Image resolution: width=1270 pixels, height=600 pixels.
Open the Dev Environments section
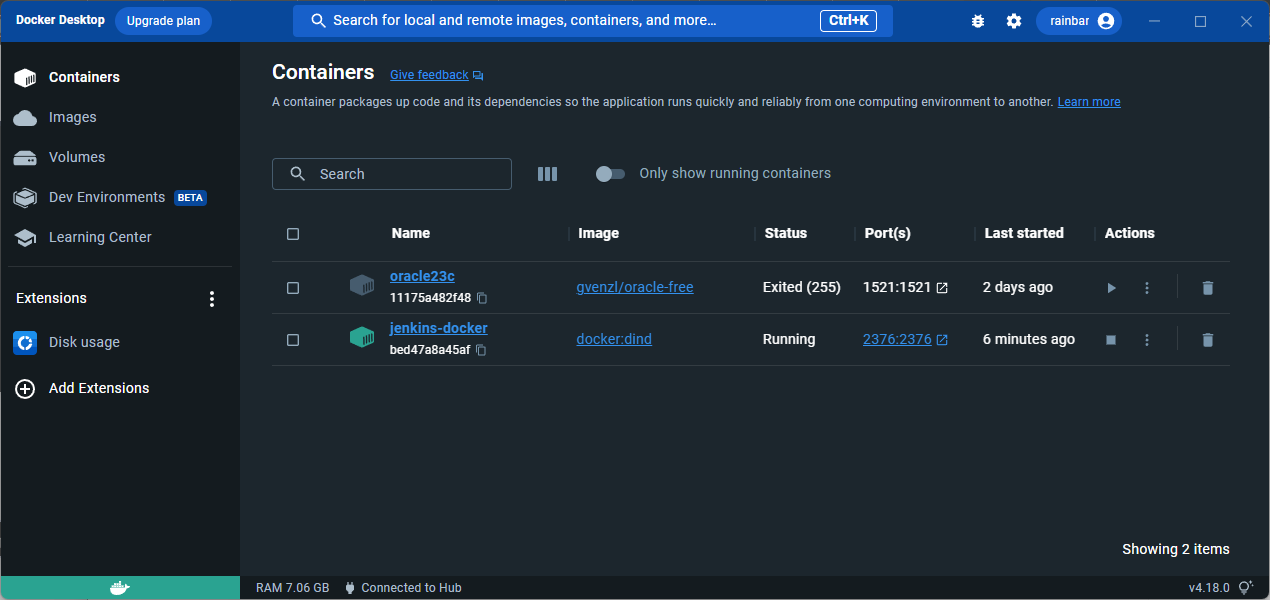click(x=120, y=197)
